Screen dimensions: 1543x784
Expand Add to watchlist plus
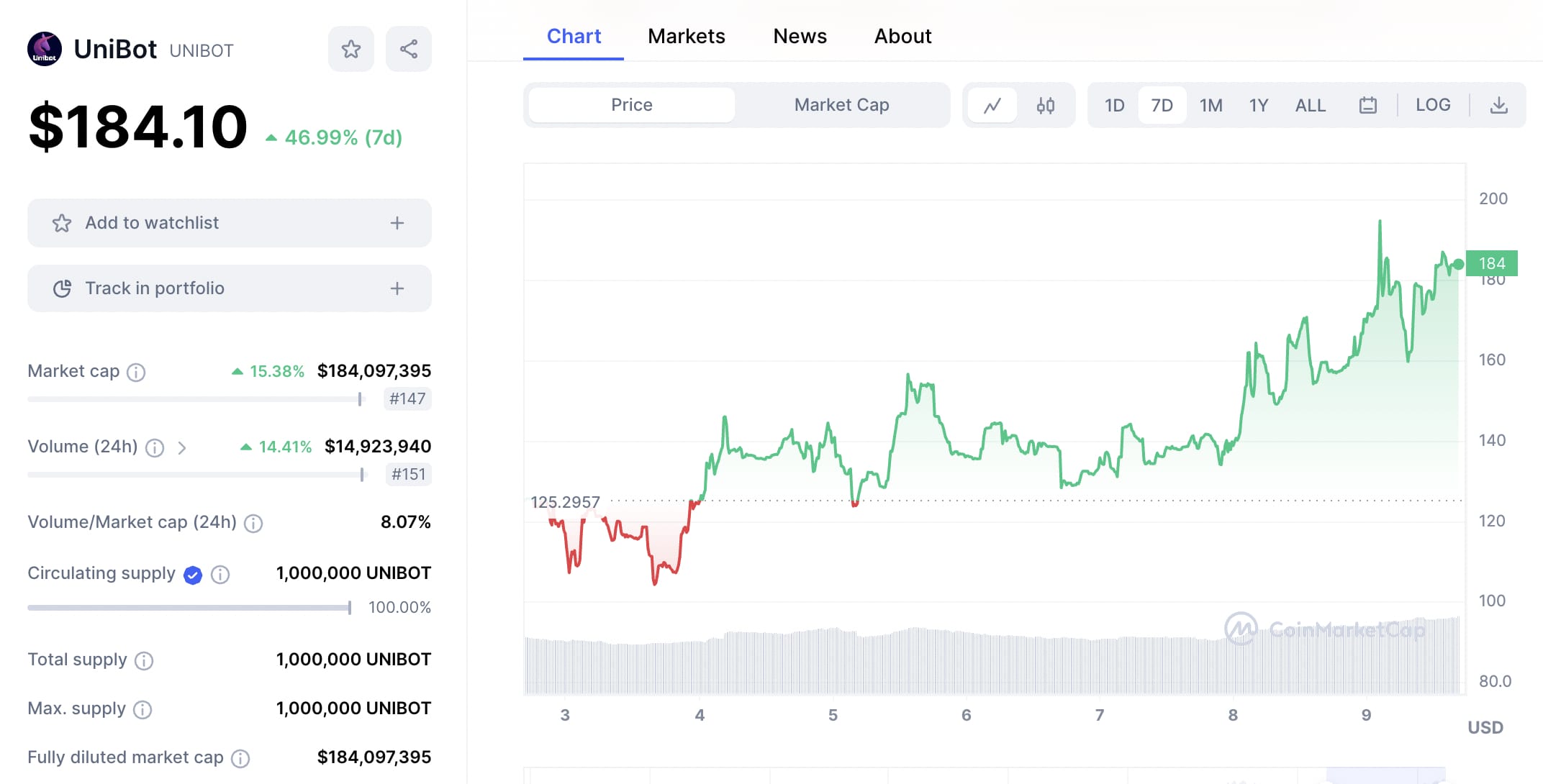tap(397, 223)
